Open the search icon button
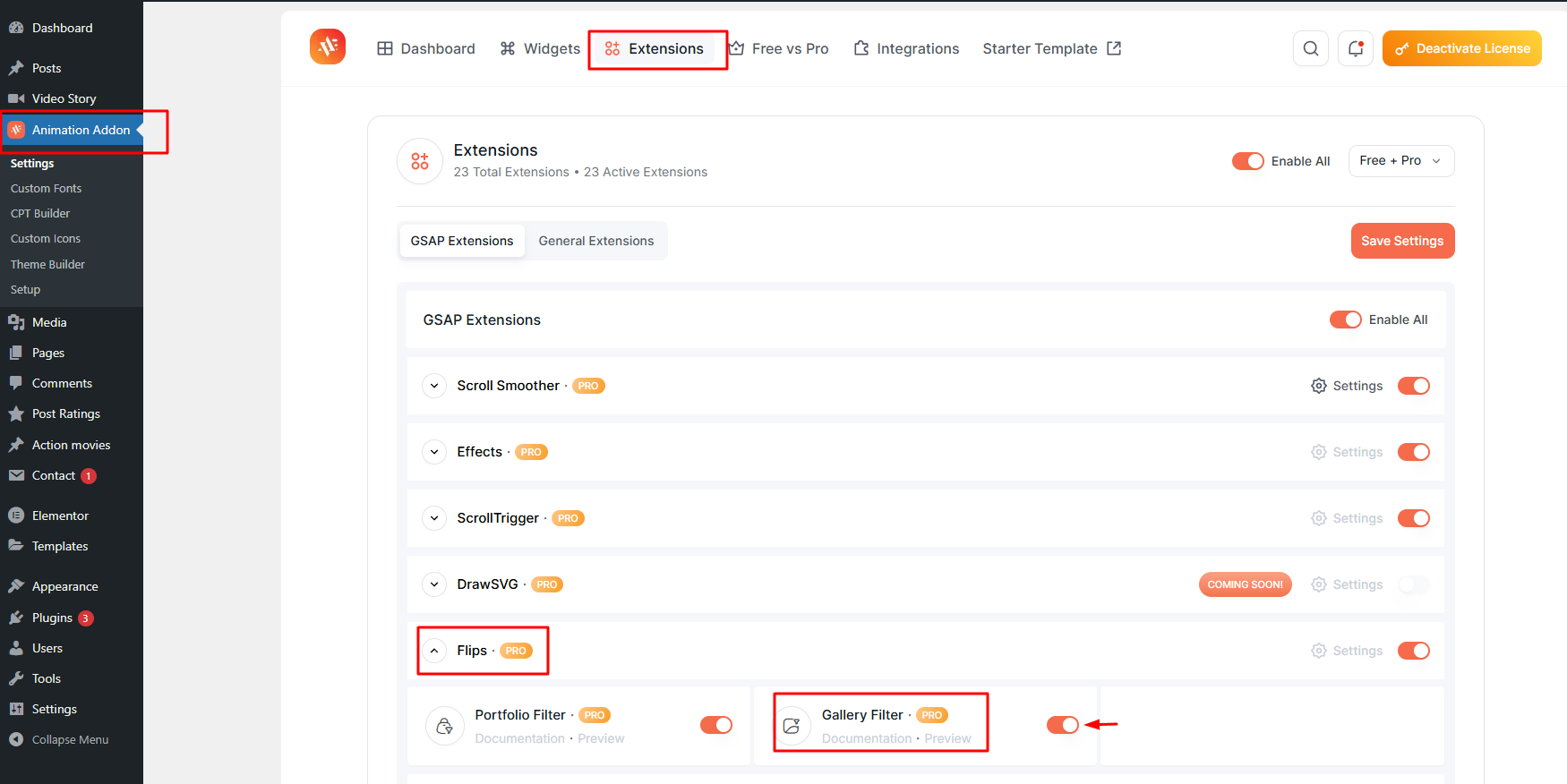Image resolution: width=1567 pixels, height=784 pixels. tap(1311, 48)
